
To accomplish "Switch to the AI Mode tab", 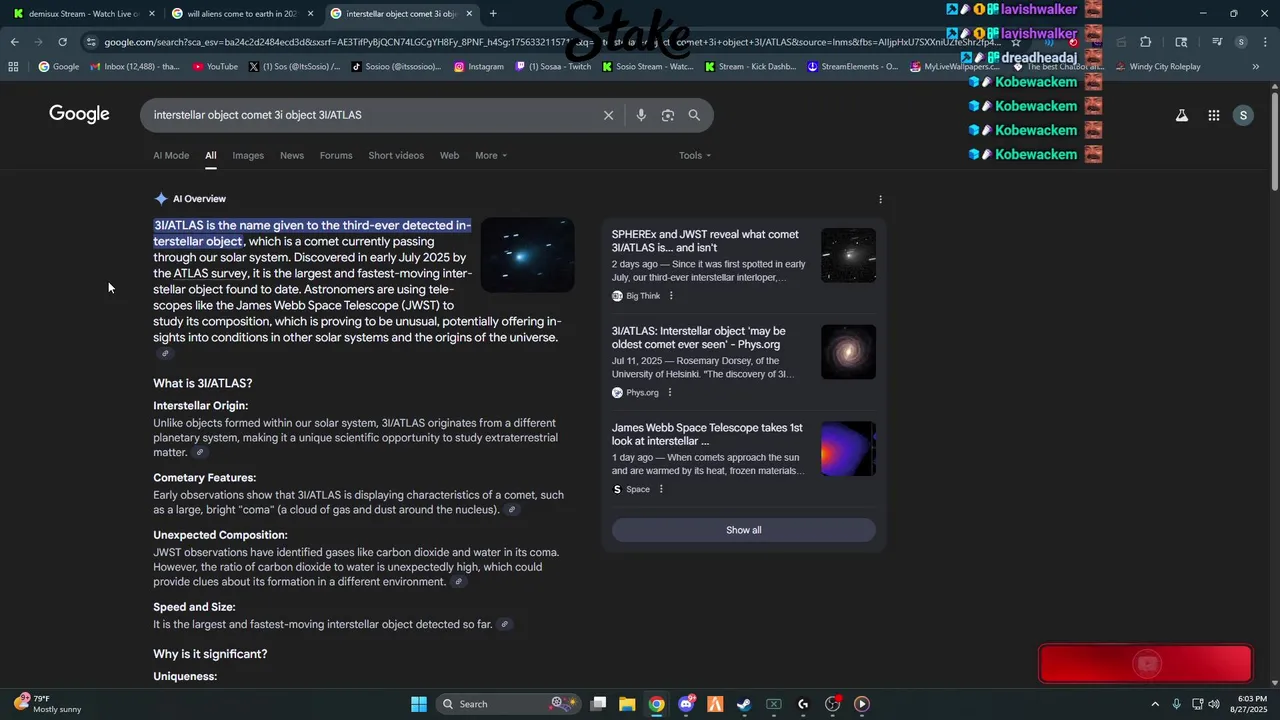I will point(171,155).
